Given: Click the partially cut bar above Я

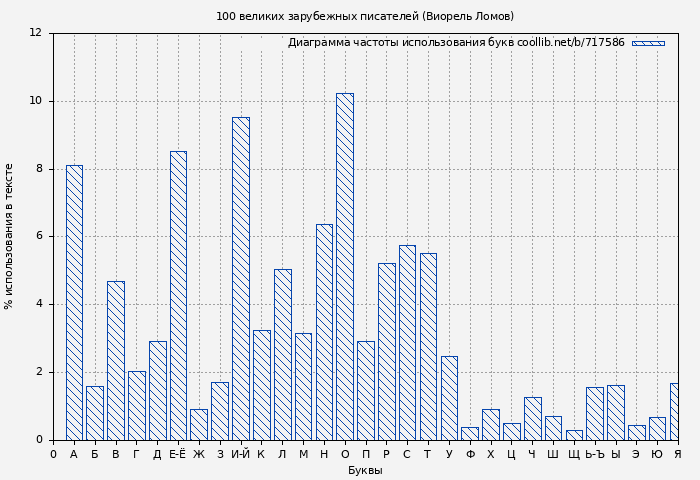Looking at the screenshot, I should pyautogui.click(x=674, y=411).
